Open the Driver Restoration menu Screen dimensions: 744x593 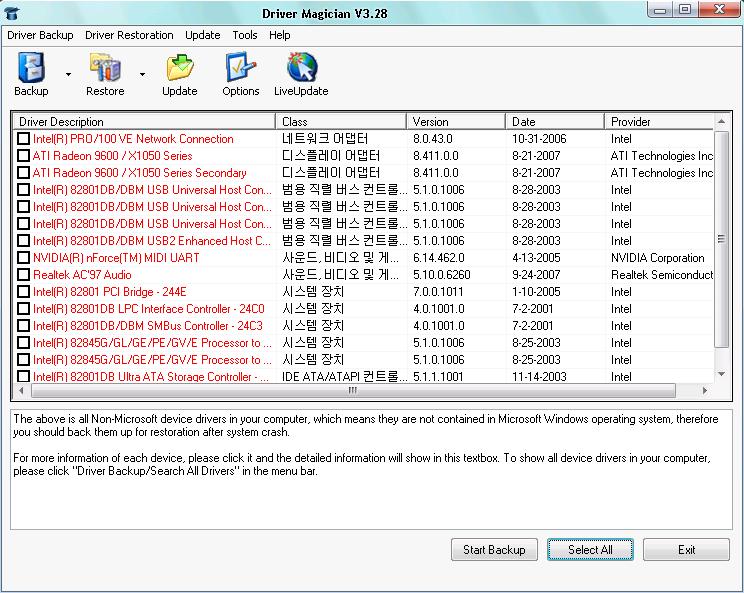(x=129, y=35)
